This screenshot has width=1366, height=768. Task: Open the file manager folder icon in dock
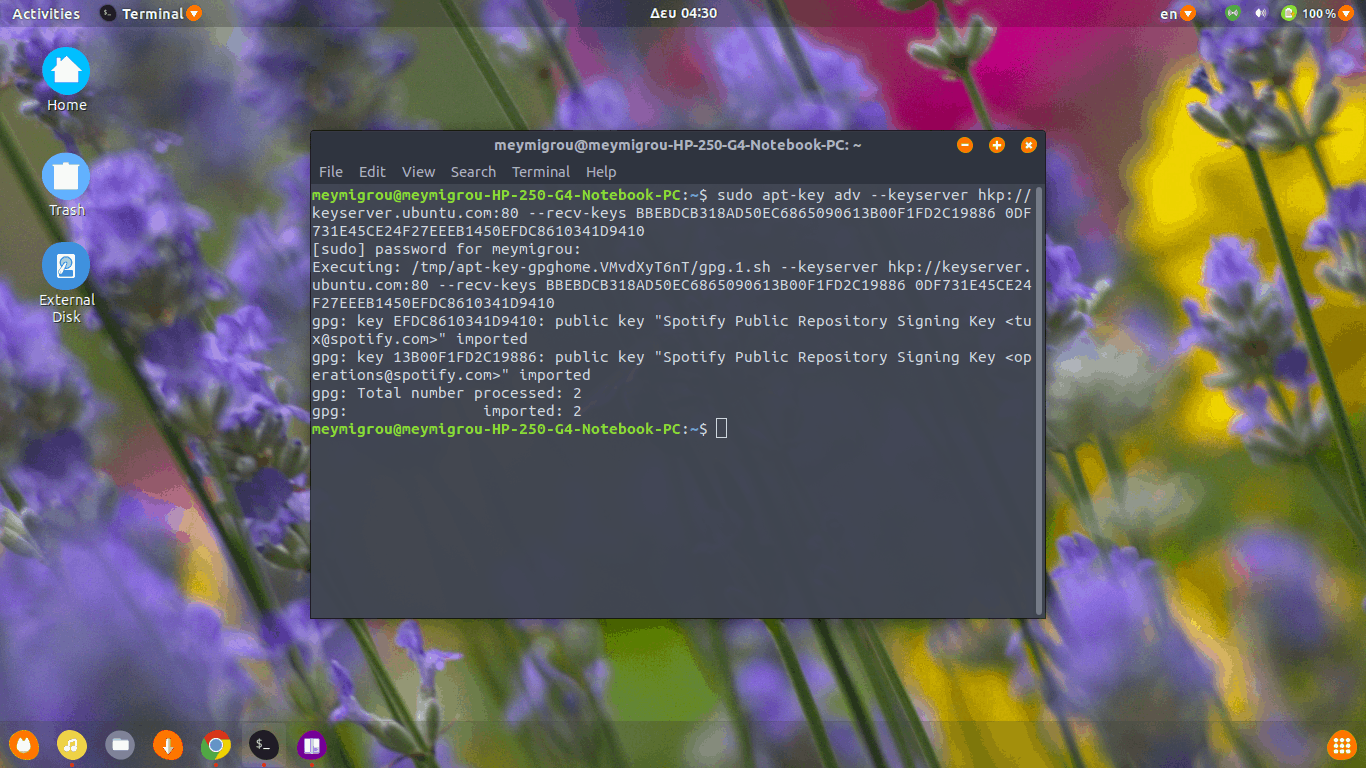tap(120, 744)
